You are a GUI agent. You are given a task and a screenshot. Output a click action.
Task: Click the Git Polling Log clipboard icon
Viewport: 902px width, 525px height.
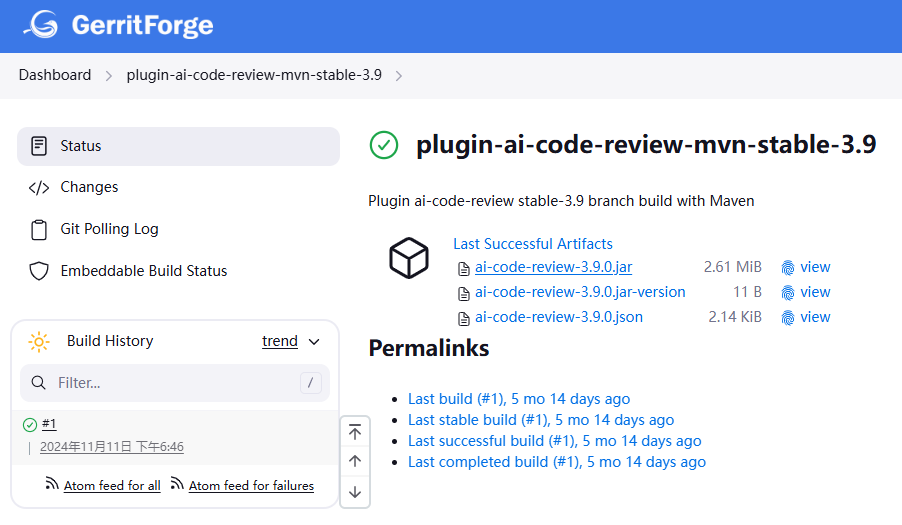(39, 229)
